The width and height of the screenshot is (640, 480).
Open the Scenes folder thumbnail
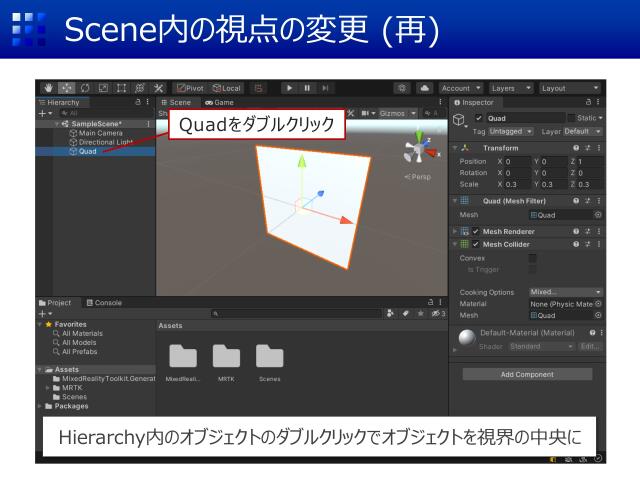(270, 356)
